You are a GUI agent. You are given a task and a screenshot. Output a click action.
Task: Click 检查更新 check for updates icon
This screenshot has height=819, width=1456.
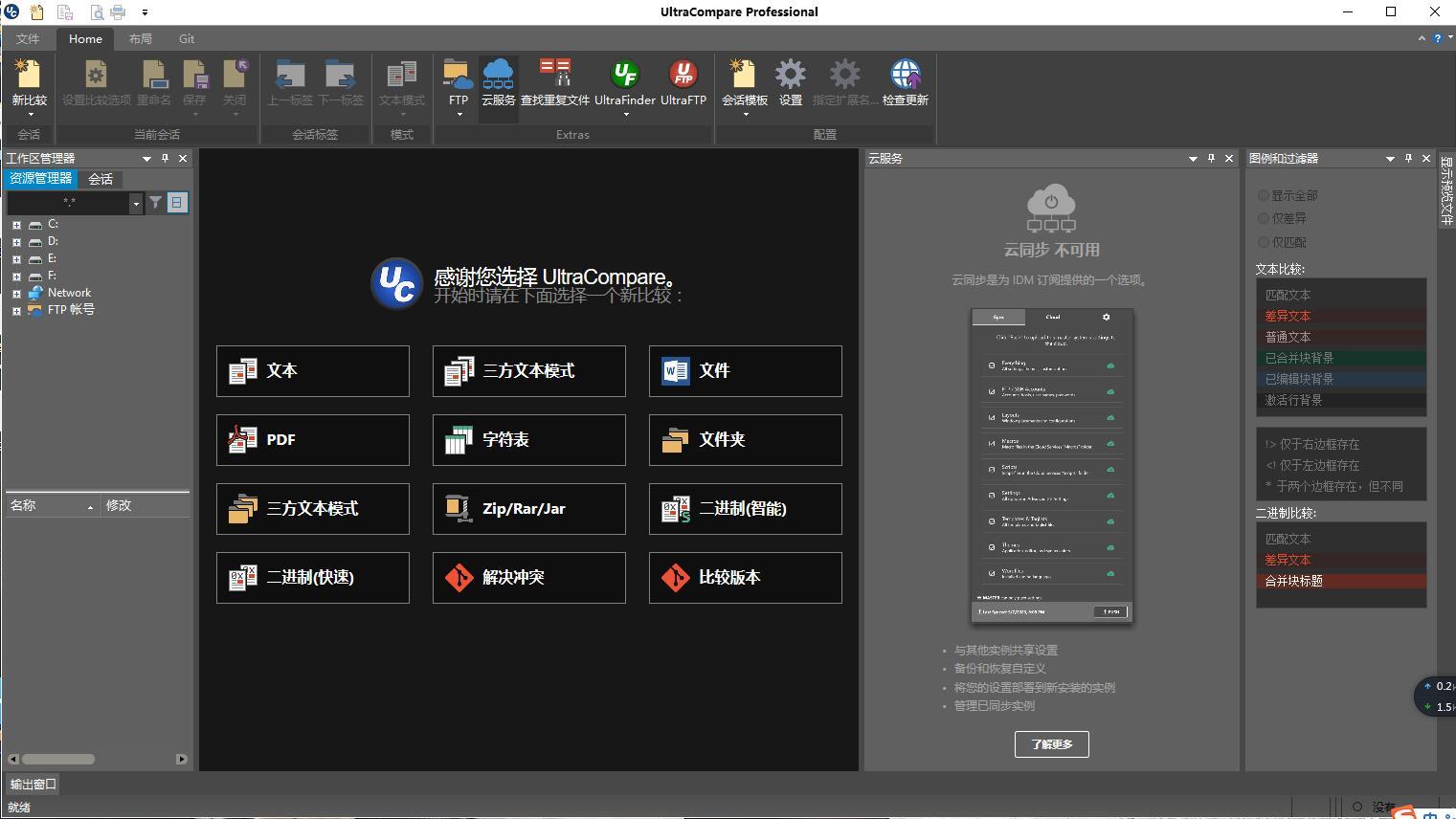(x=905, y=77)
